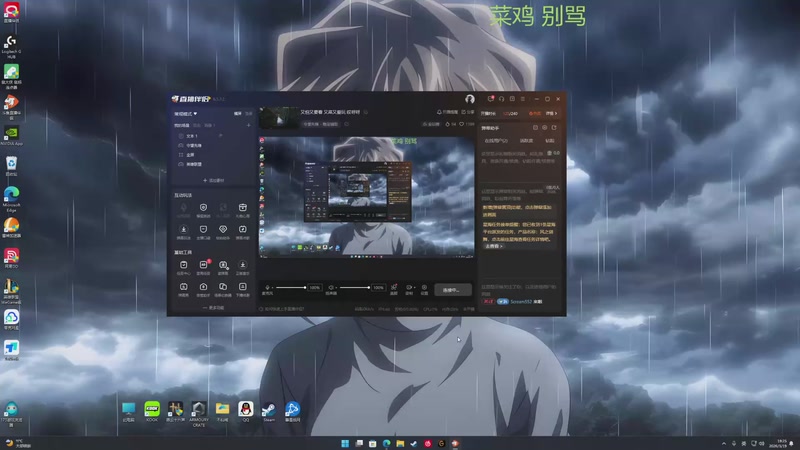Open the last icon in 基础工具 second row
The width and height of the screenshot is (800, 450).
click(242, 289)
